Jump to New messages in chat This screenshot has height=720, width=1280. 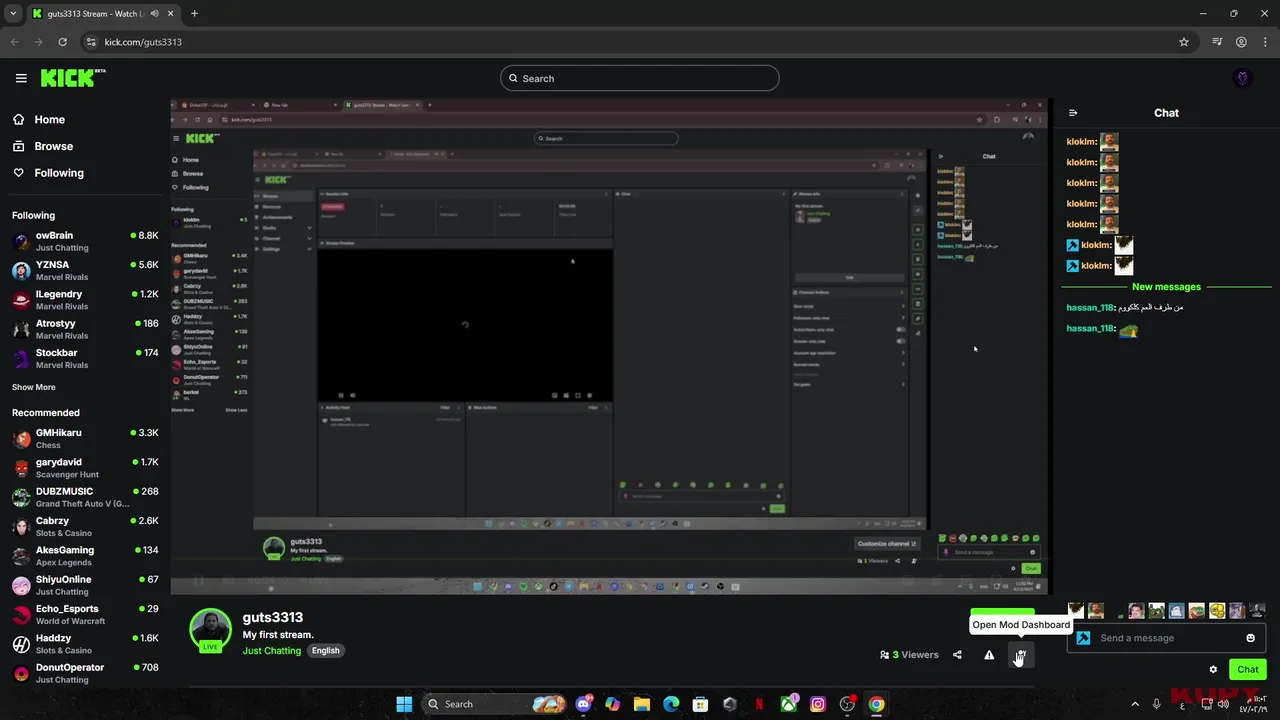tap(1166, 287)
